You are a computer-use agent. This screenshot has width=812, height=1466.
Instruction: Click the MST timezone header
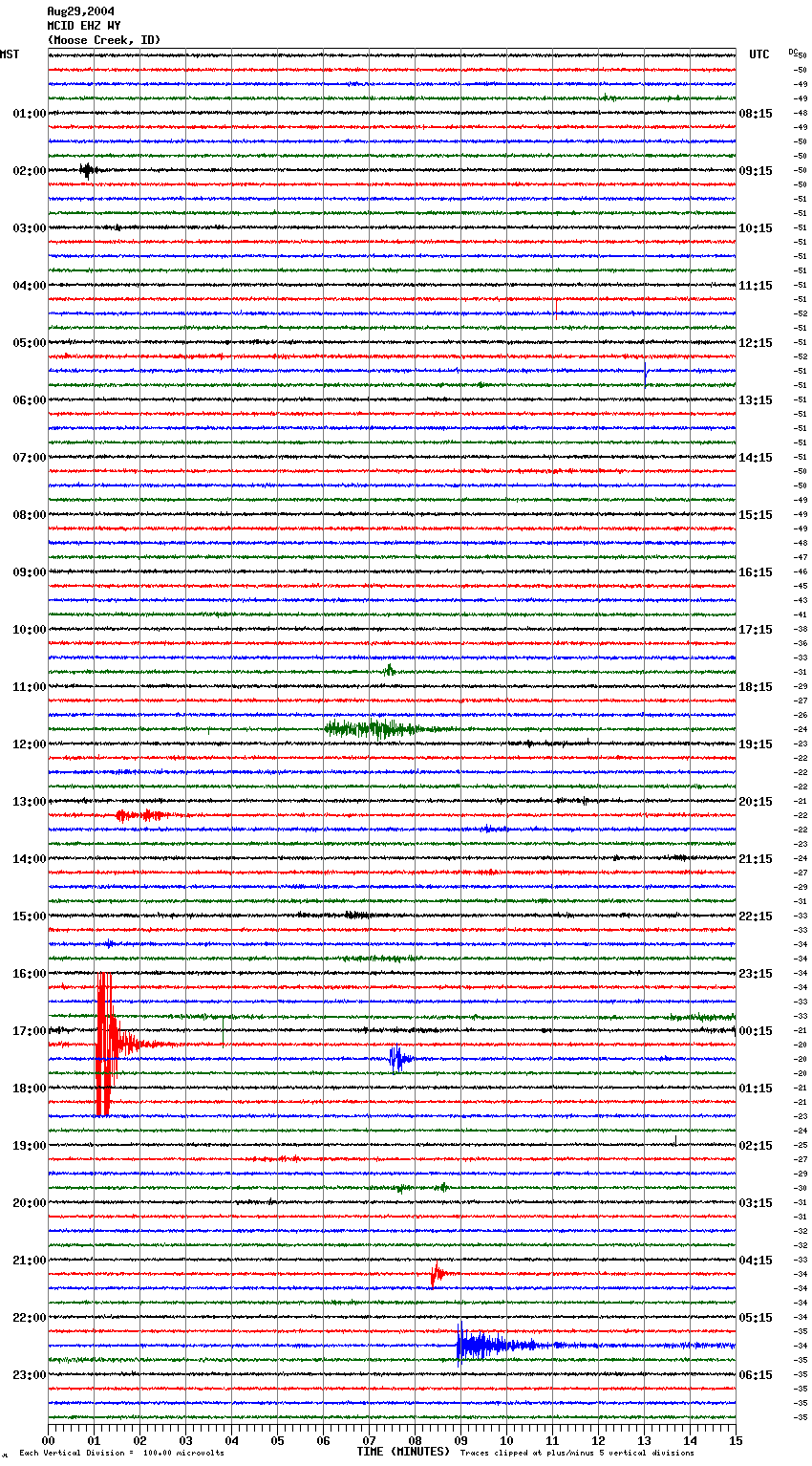pyautogui.click(x=10, y=54)
